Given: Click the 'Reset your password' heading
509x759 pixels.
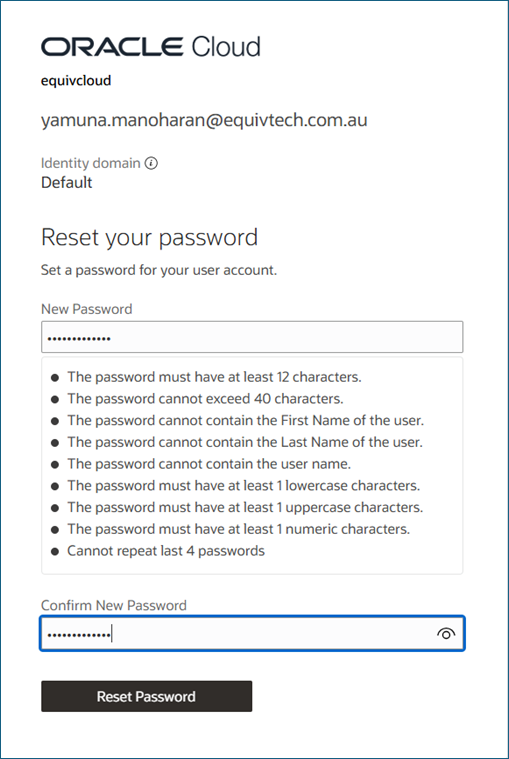Looking at the screenshot, I should 150,237.
